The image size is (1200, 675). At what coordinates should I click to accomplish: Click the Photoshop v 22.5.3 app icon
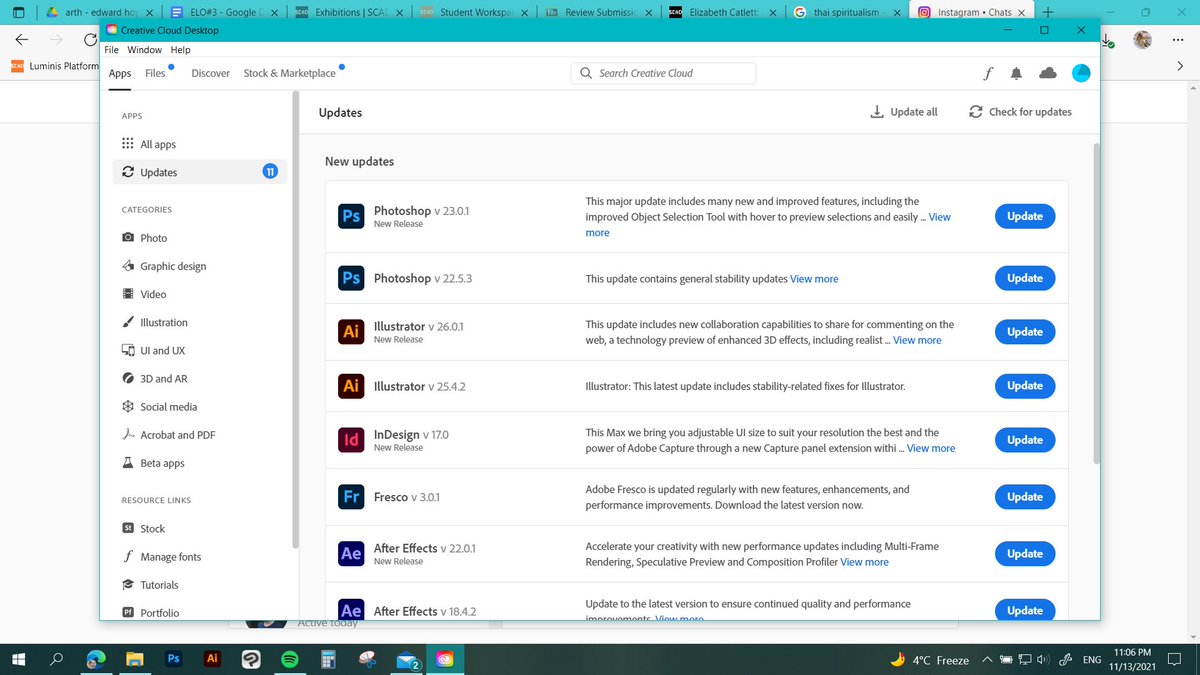(x=351, y=278)
